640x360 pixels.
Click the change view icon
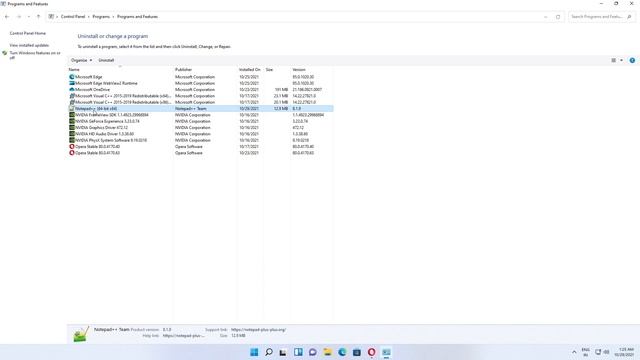click(613, 60)
